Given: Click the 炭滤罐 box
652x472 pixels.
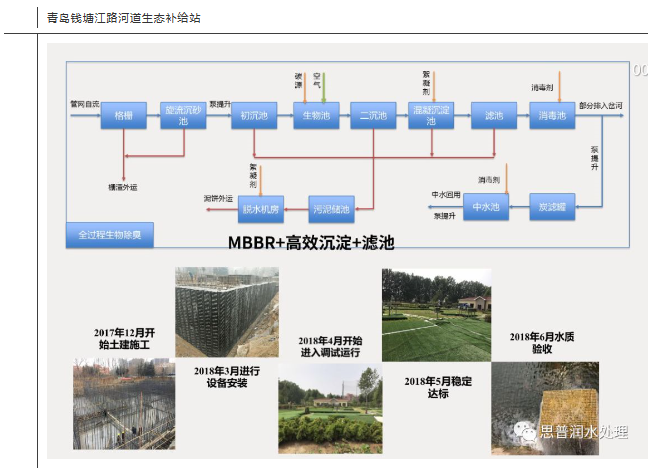Looking at the screenshot, I should tap(553, 207).
